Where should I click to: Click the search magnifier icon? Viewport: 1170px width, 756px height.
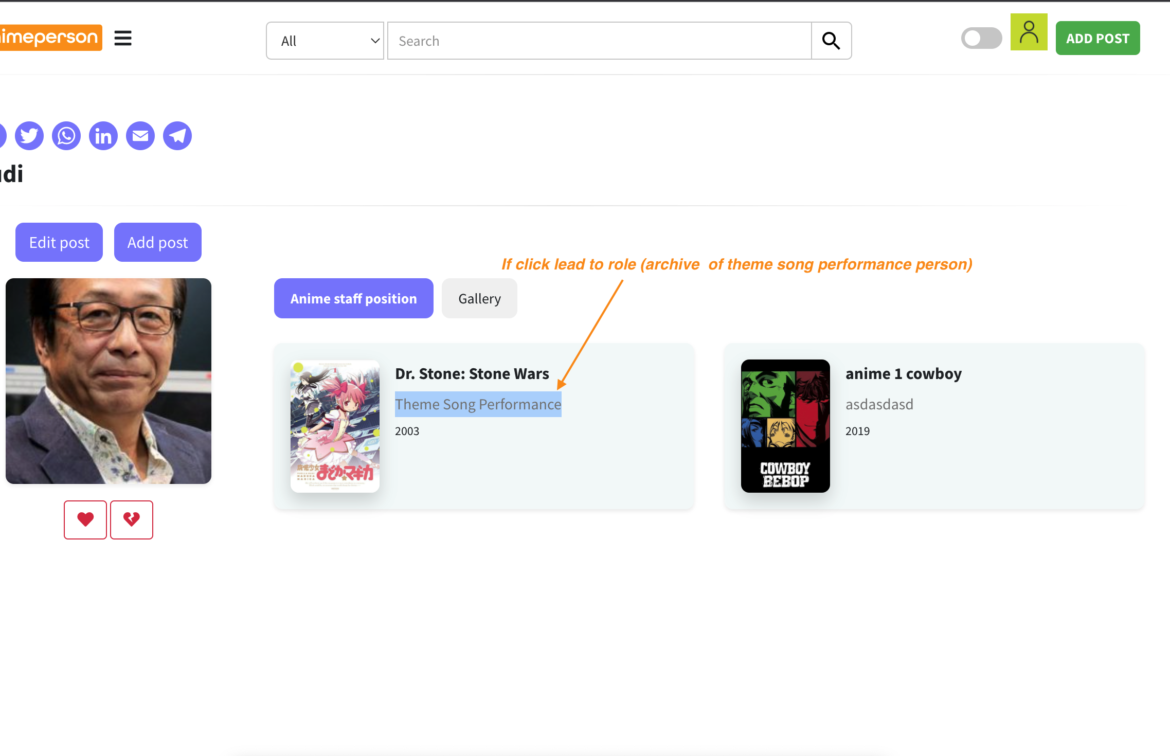831,41
